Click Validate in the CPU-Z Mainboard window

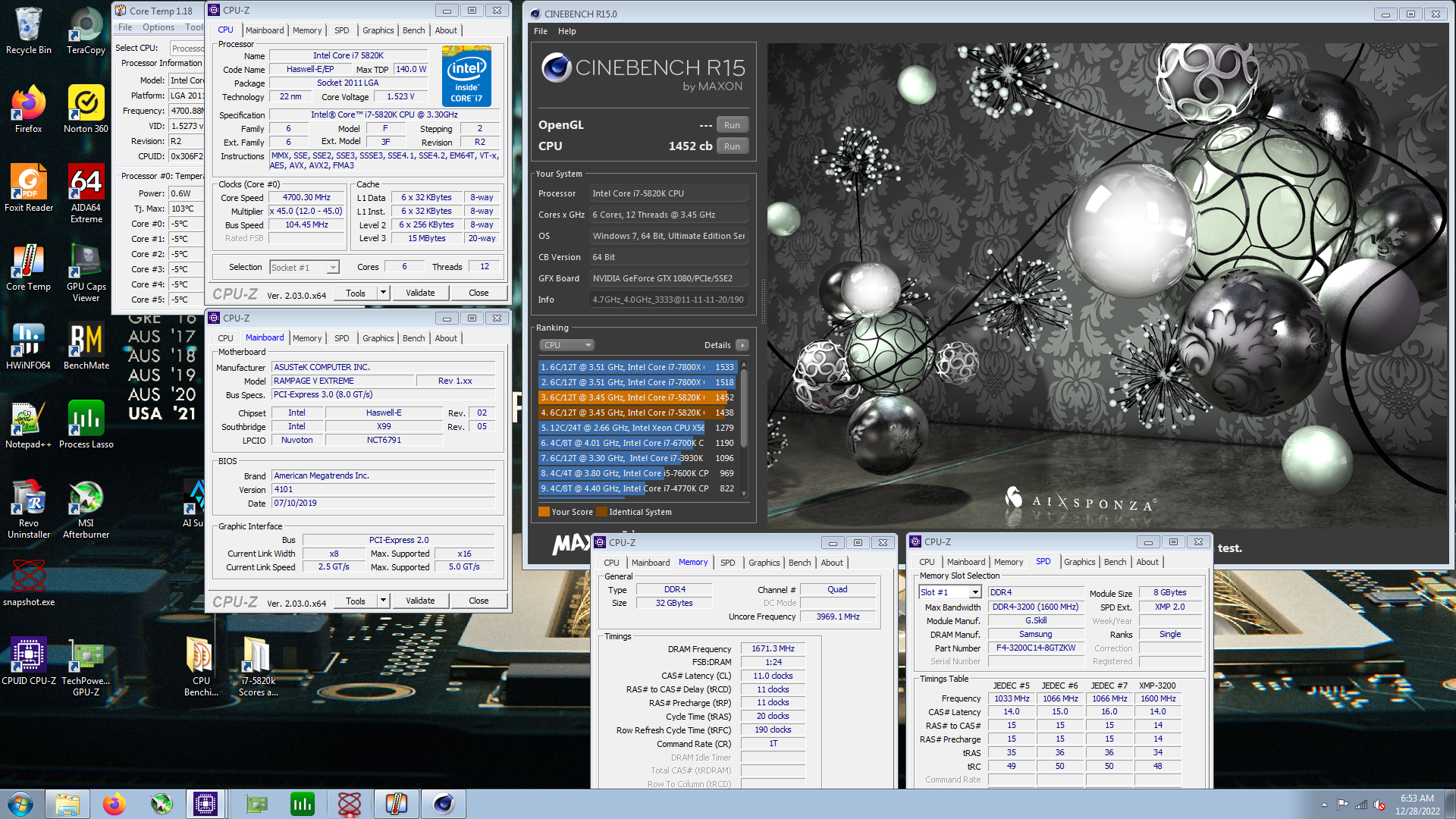coord(420,601)
